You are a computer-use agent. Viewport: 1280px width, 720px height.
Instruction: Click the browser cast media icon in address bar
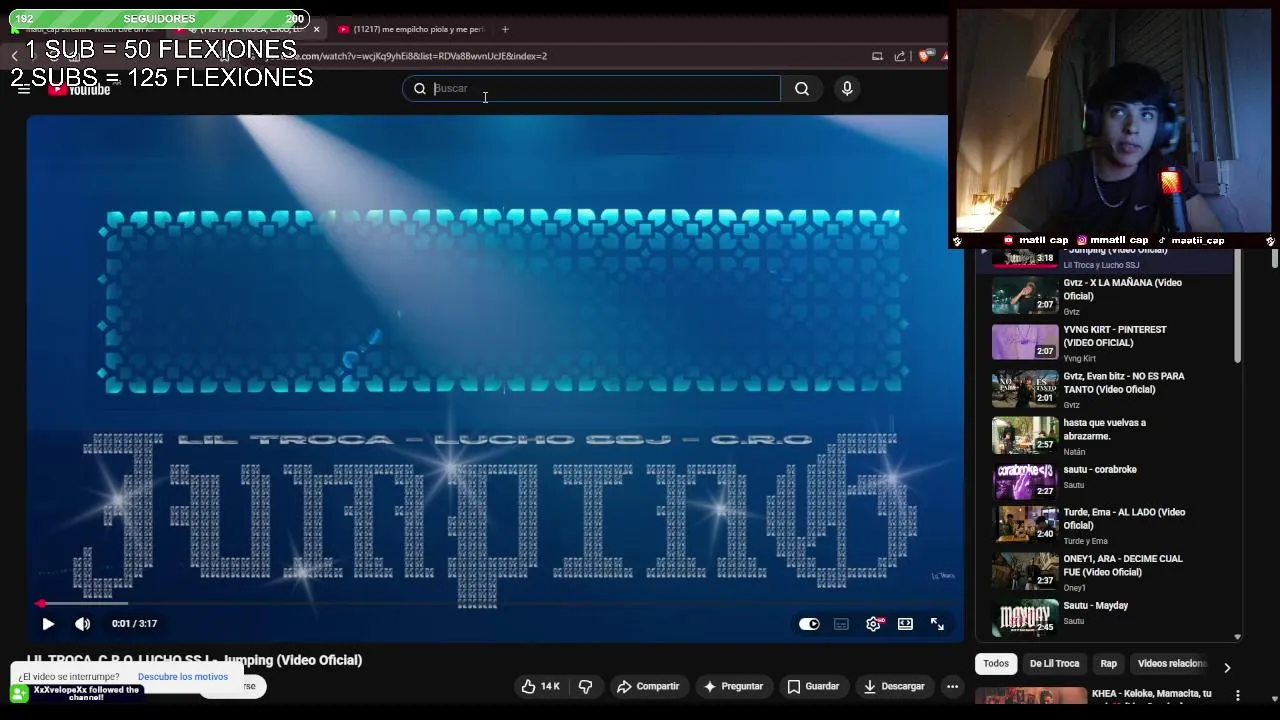877,56
